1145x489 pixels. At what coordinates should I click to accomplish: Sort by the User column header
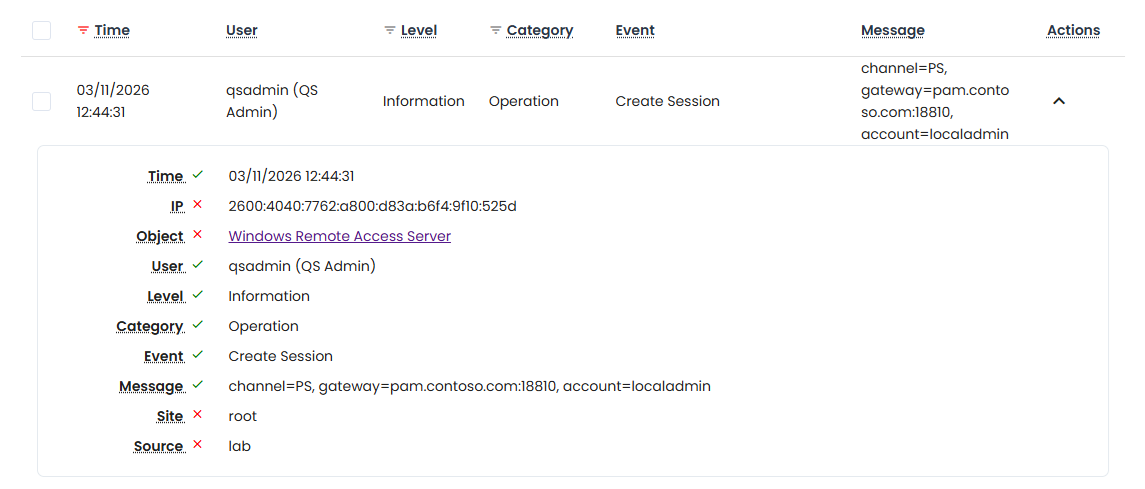click(x=242, y=30)
